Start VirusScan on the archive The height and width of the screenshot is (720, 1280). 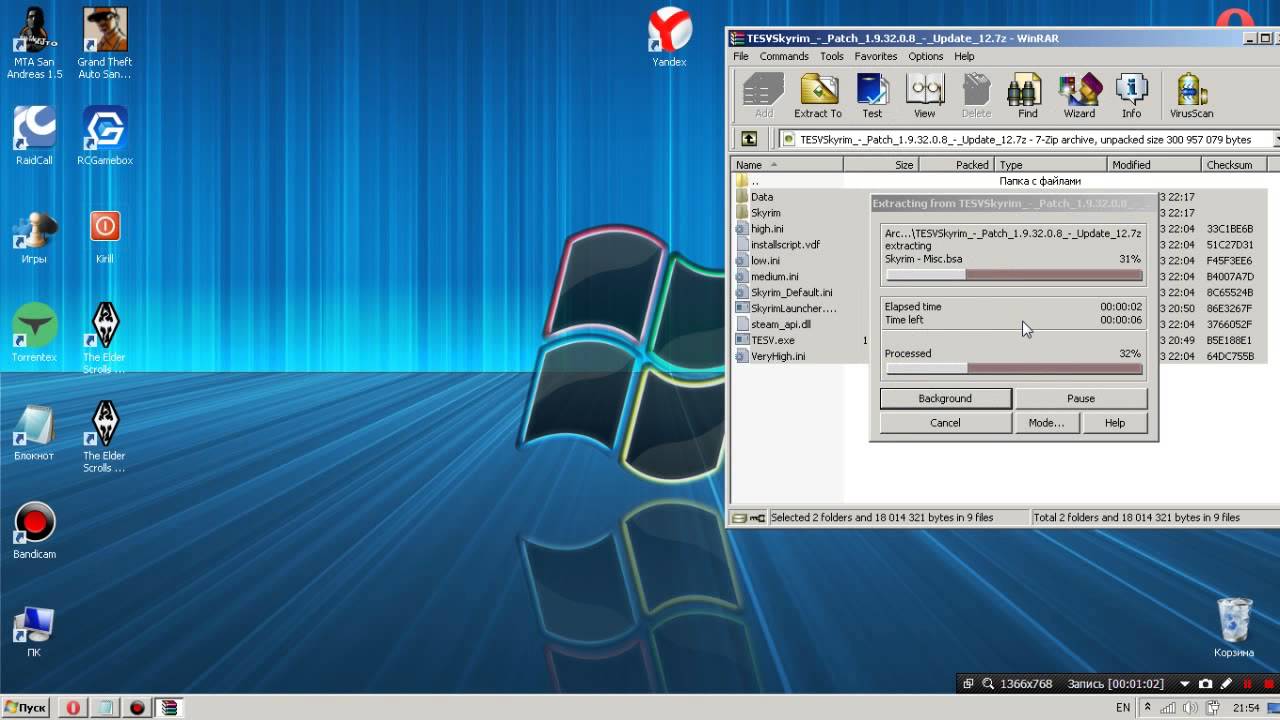click(x=1191, y=96)
